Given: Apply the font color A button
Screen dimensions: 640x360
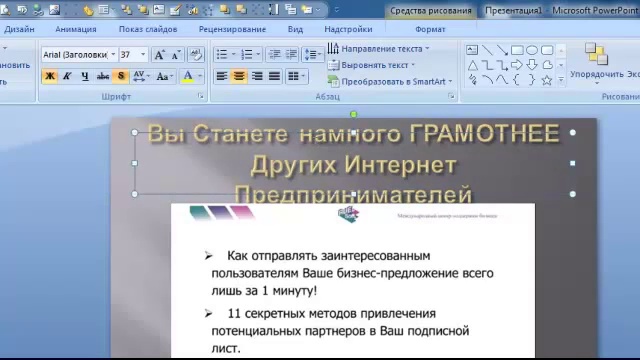Looking at the screenshot, I should (188, 76).
